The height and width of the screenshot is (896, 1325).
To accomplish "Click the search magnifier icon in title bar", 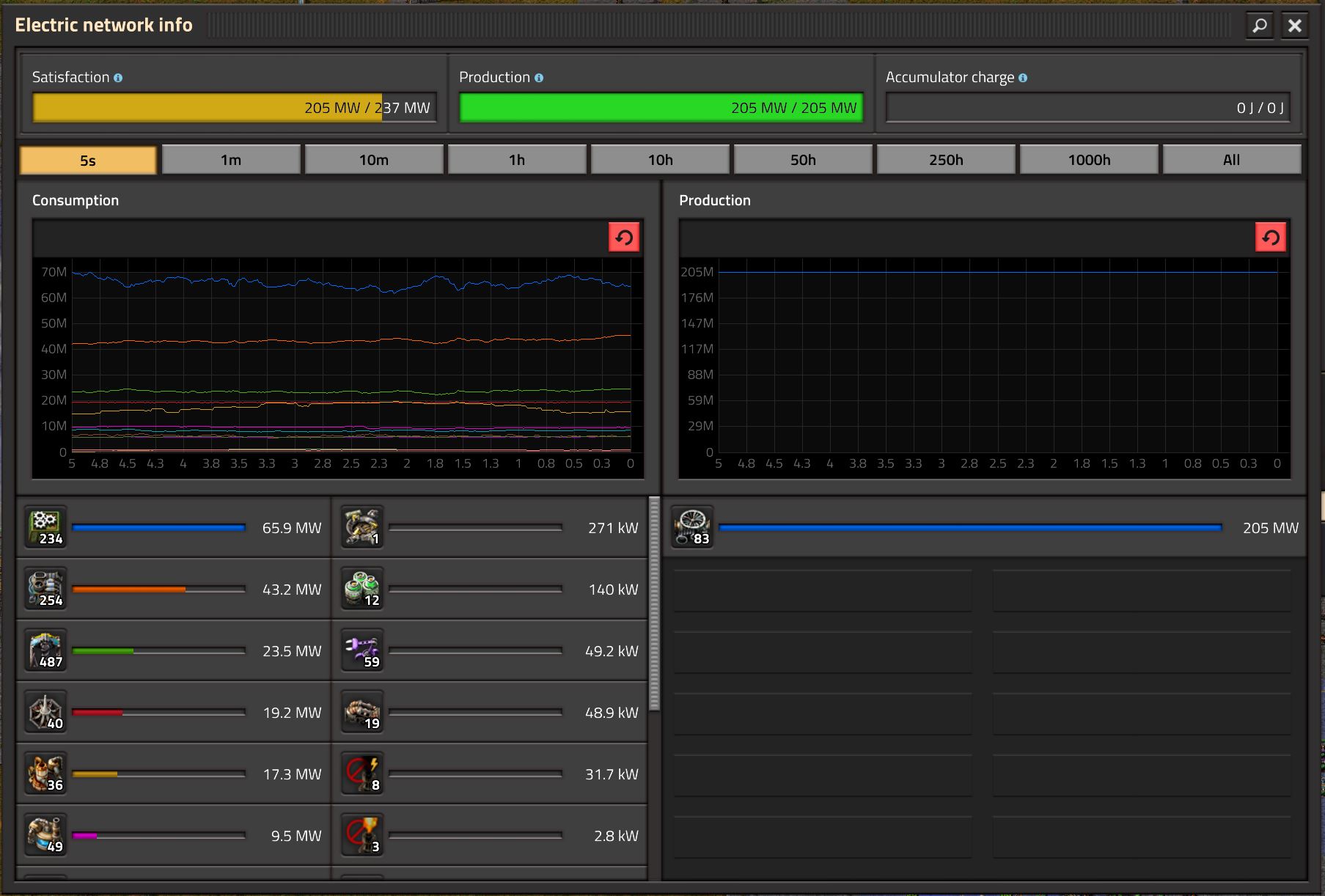I will click(x=1259, y=26).
